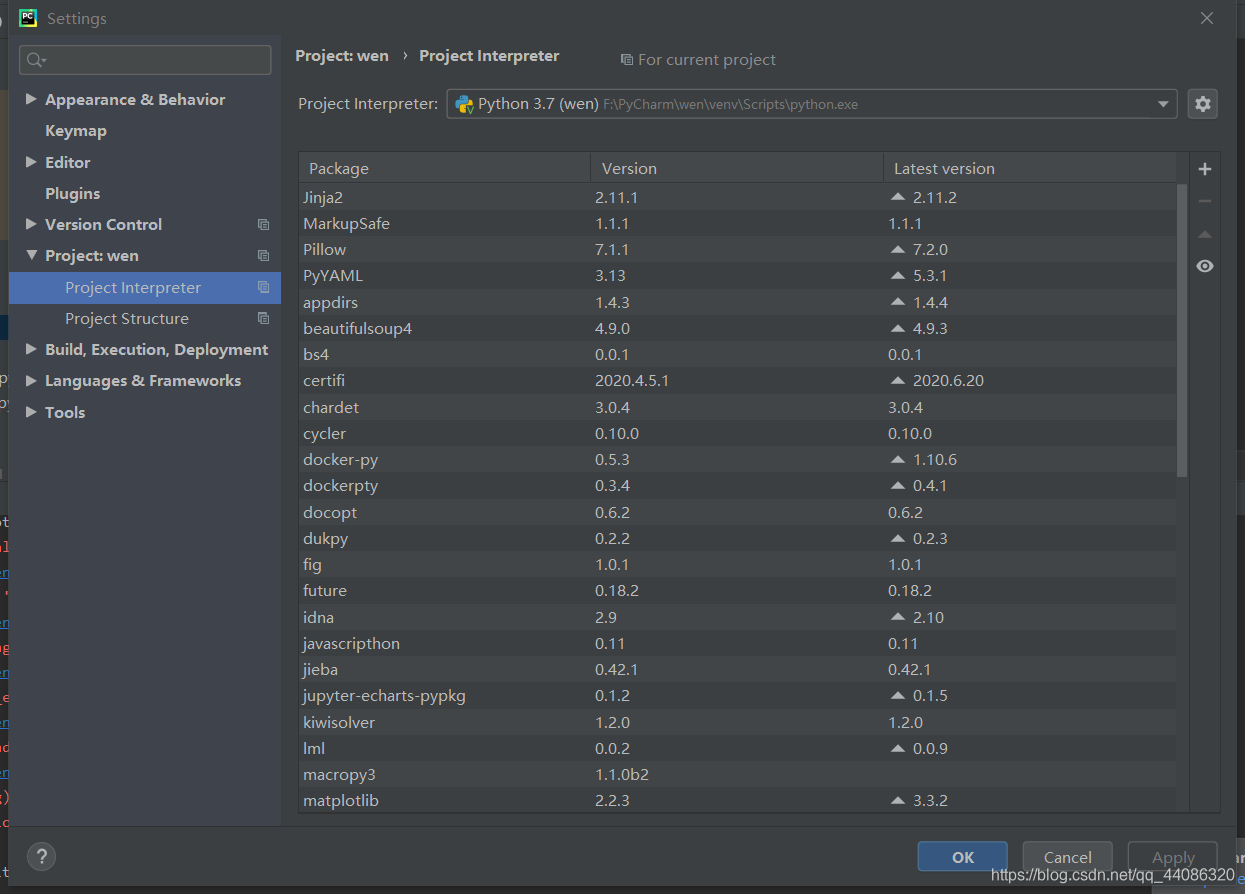Click the PyCharm logo in title bar

pyautogui.click(x=28, y=18)
